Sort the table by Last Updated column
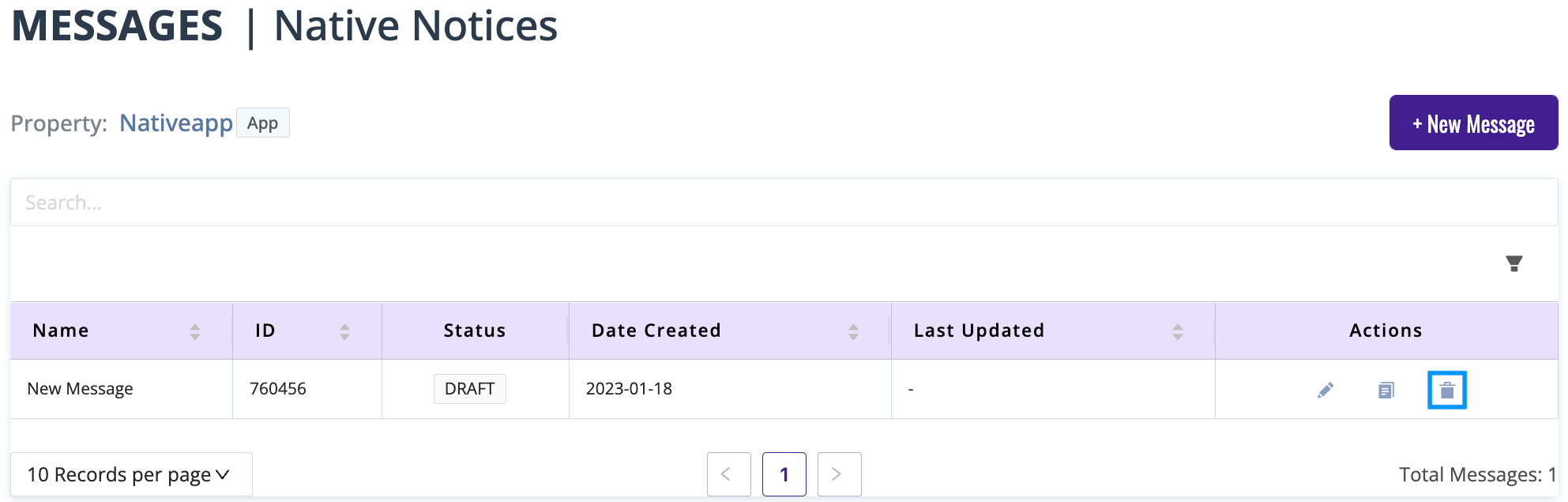This screenshot has height=502, width=1568. coord(1178,330)
